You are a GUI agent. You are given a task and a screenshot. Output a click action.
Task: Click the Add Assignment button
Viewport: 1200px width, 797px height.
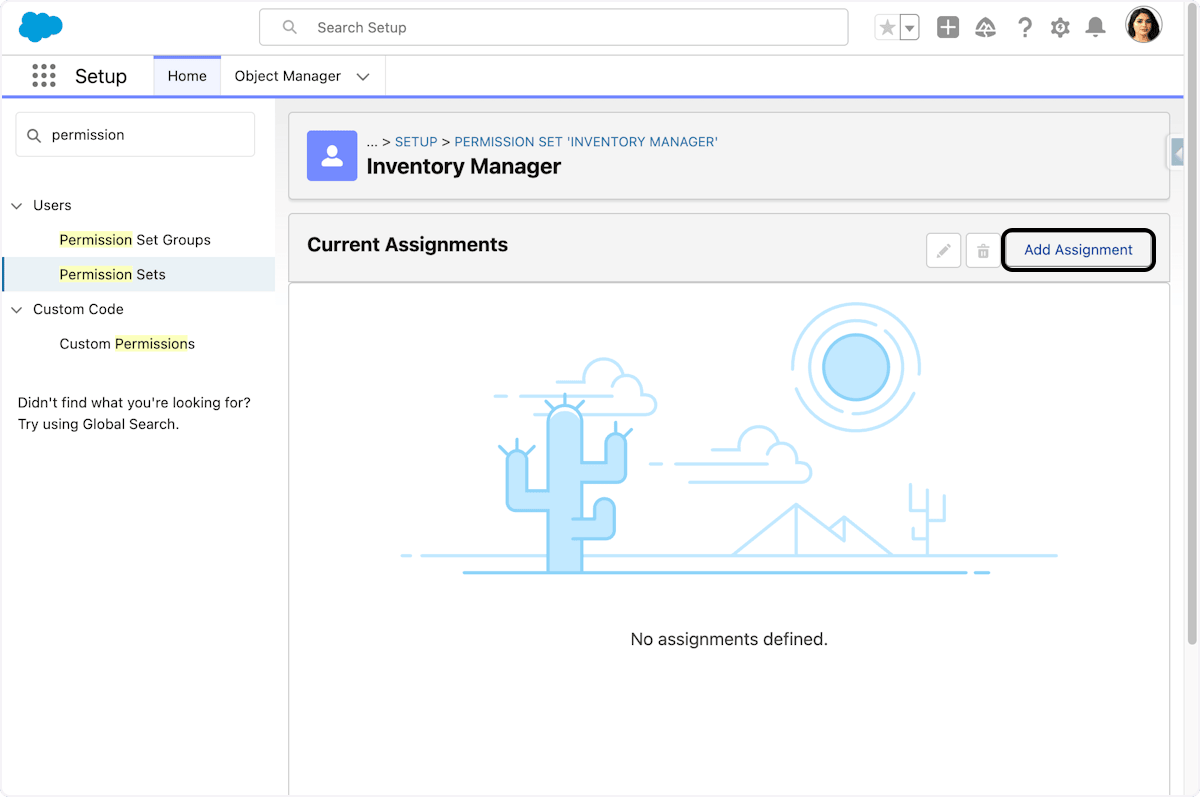[1078, 250]
